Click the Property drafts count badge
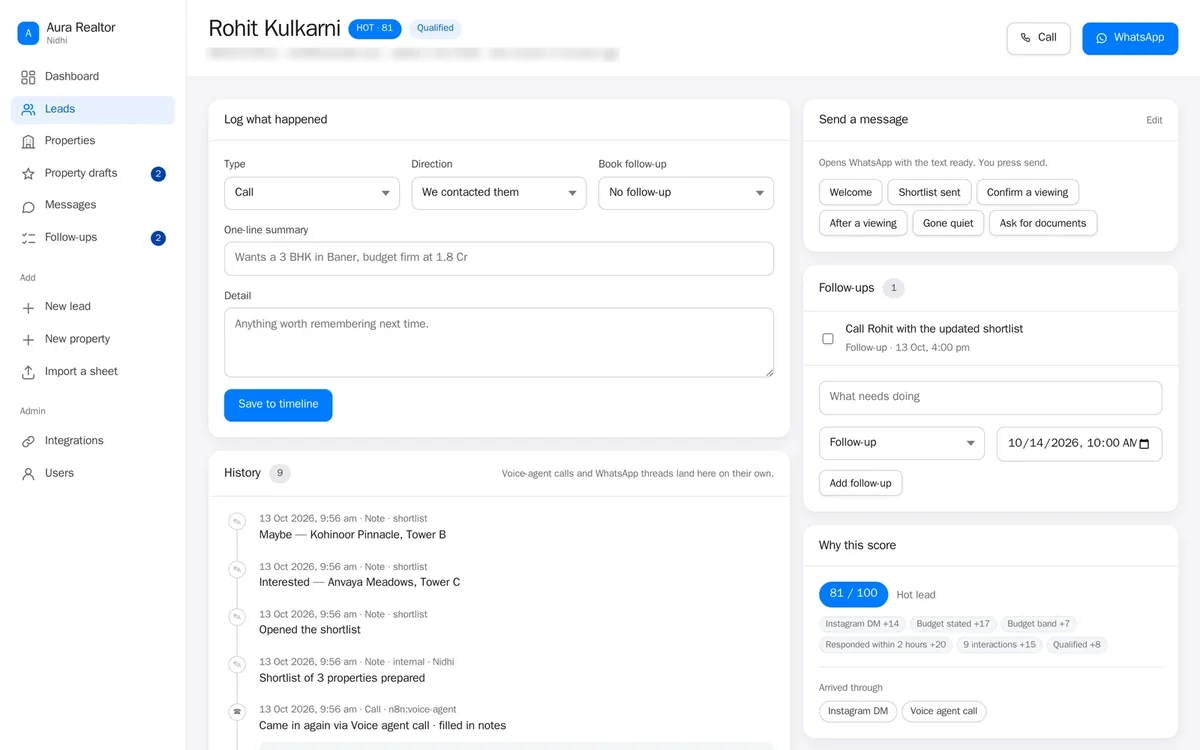The width and height of the screenshot is (1200, 750). pyautogui.click(x=158, y=174)
